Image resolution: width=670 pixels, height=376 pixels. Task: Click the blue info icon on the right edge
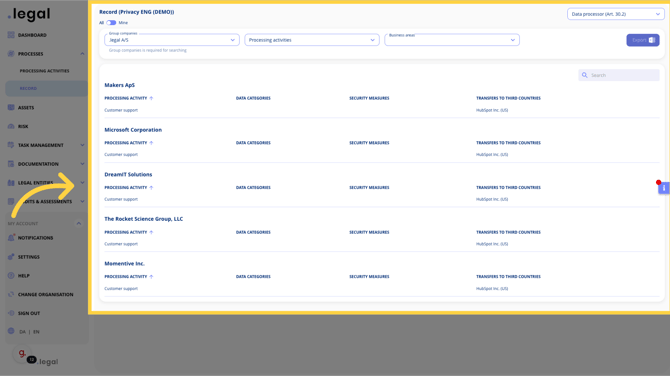pos(664,188)
